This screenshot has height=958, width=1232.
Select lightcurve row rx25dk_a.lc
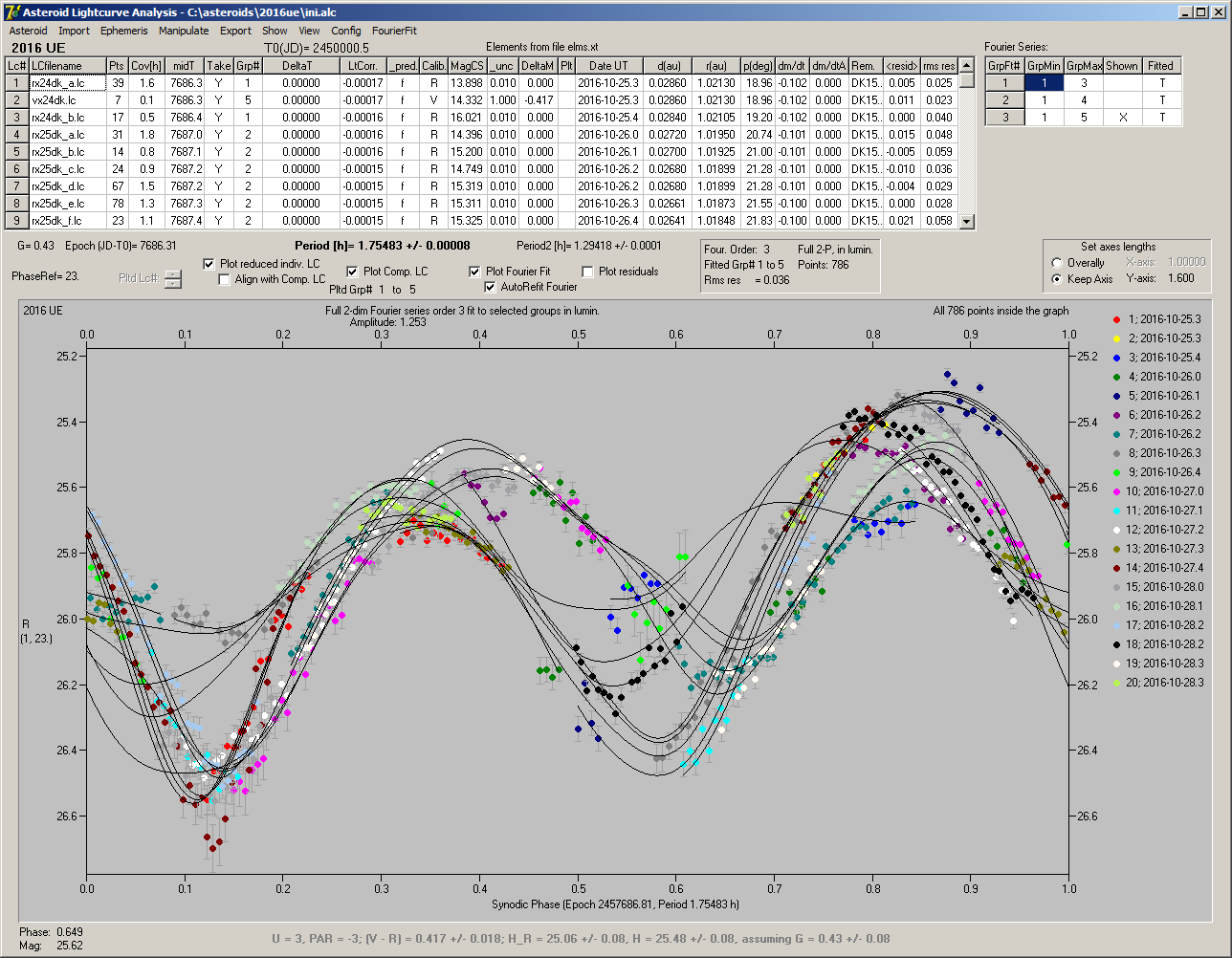(482, 135)
